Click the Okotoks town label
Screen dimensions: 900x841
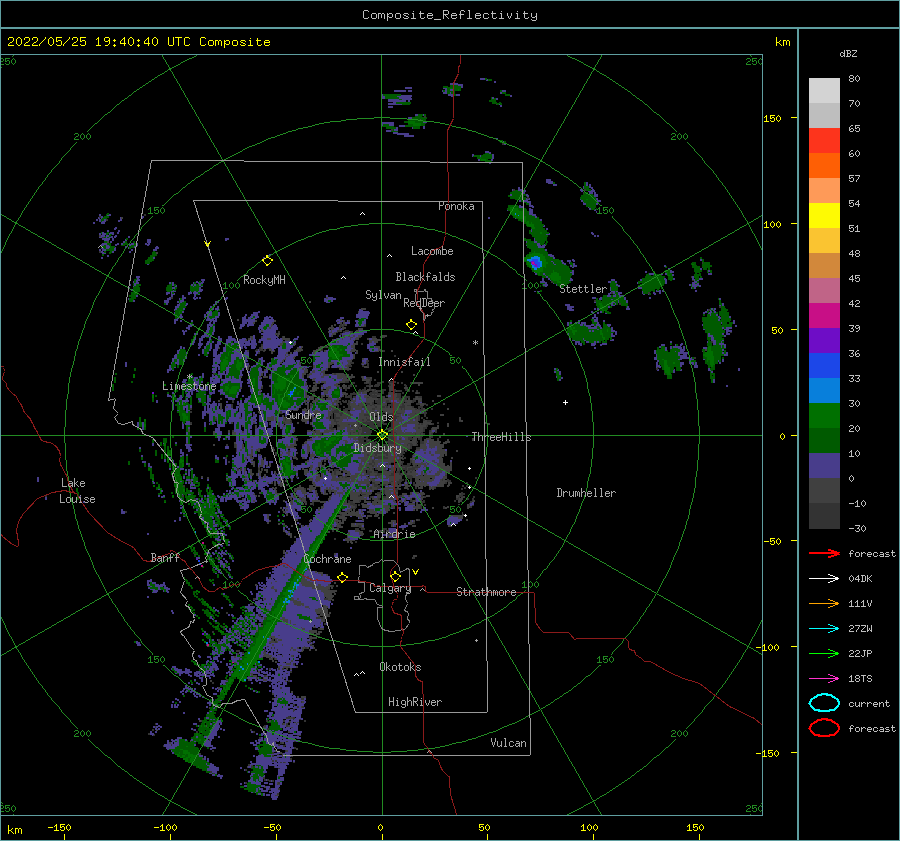tap(400, 667)
